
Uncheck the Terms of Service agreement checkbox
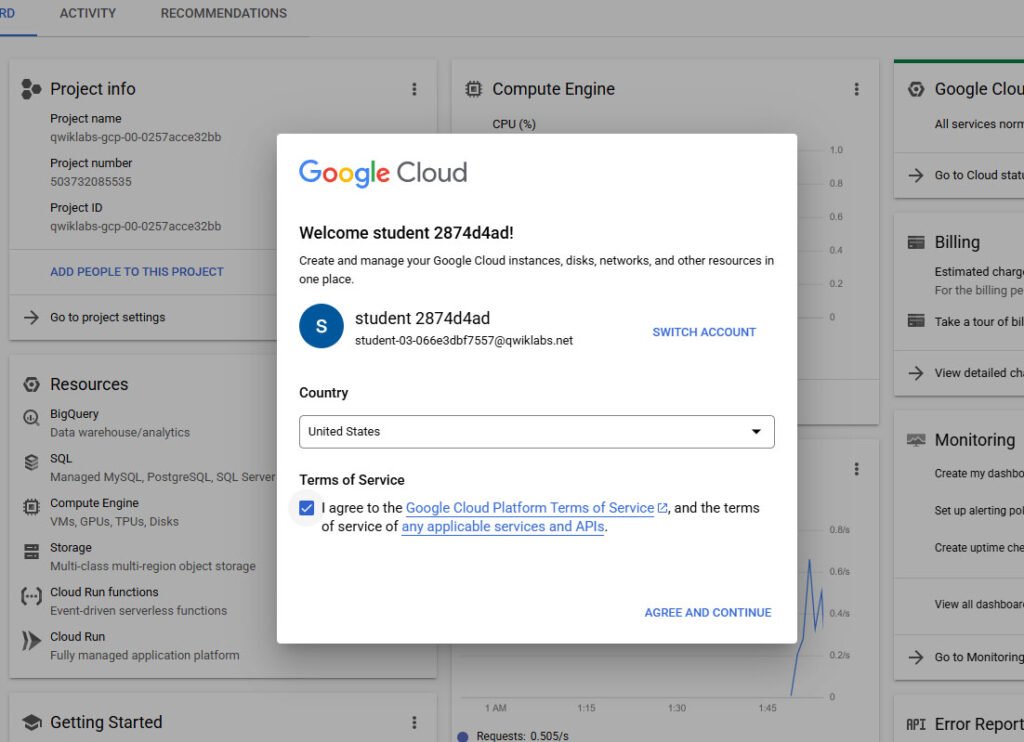[306, 508]
